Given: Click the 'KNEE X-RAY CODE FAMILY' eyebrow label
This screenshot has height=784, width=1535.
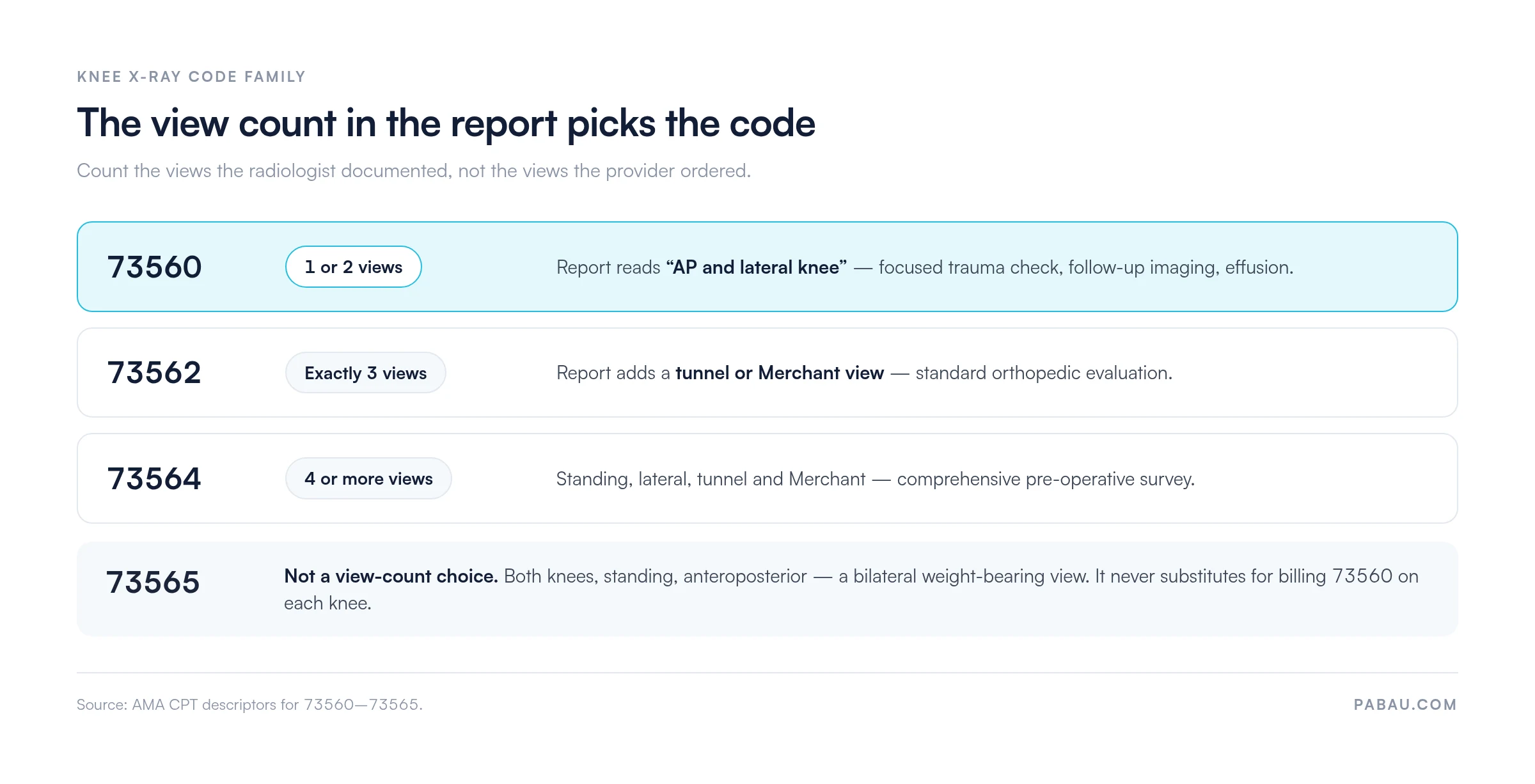Looking at the screenshot, I should pos(191,77).
